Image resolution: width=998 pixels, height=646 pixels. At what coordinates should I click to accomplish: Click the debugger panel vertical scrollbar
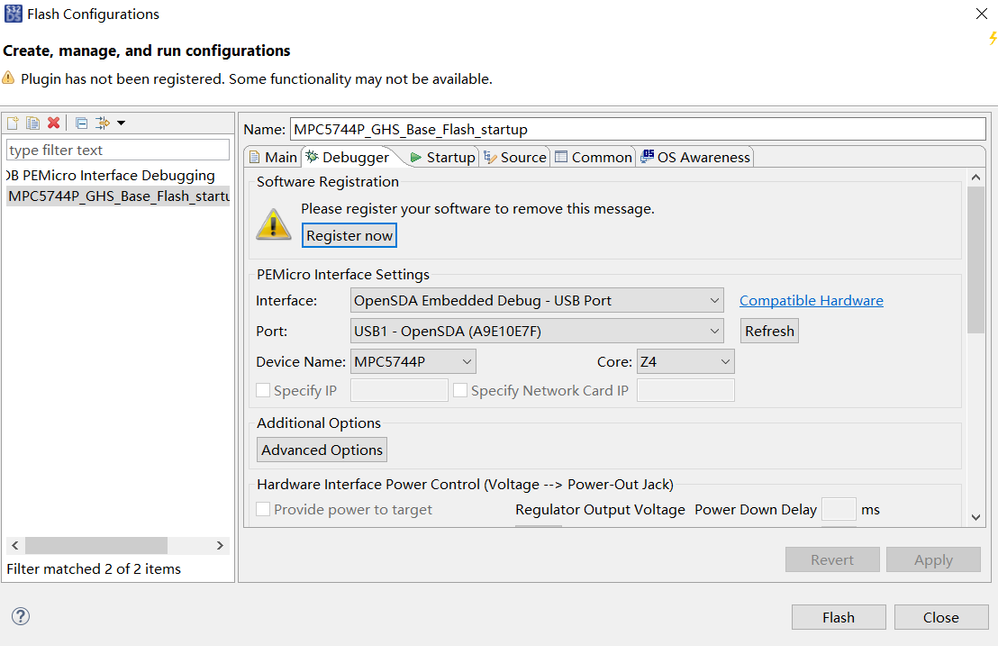click(x=976, y=260)
